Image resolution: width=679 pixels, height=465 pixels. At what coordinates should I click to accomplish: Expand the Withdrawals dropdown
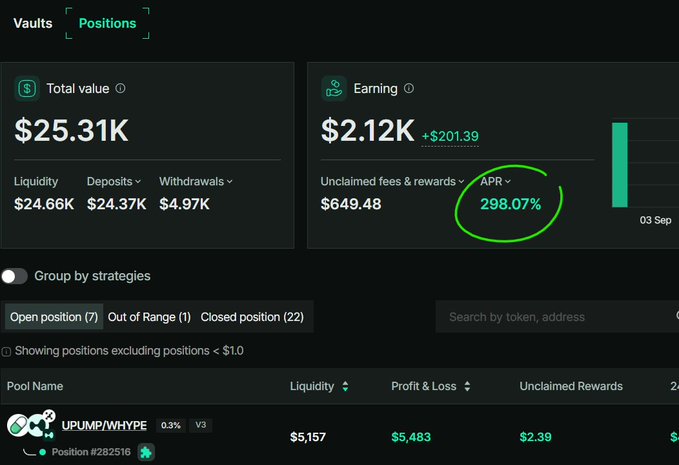click(196, 181)
